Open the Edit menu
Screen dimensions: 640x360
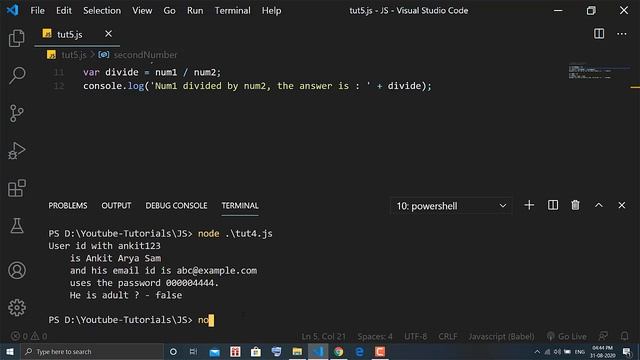(64, 11)
